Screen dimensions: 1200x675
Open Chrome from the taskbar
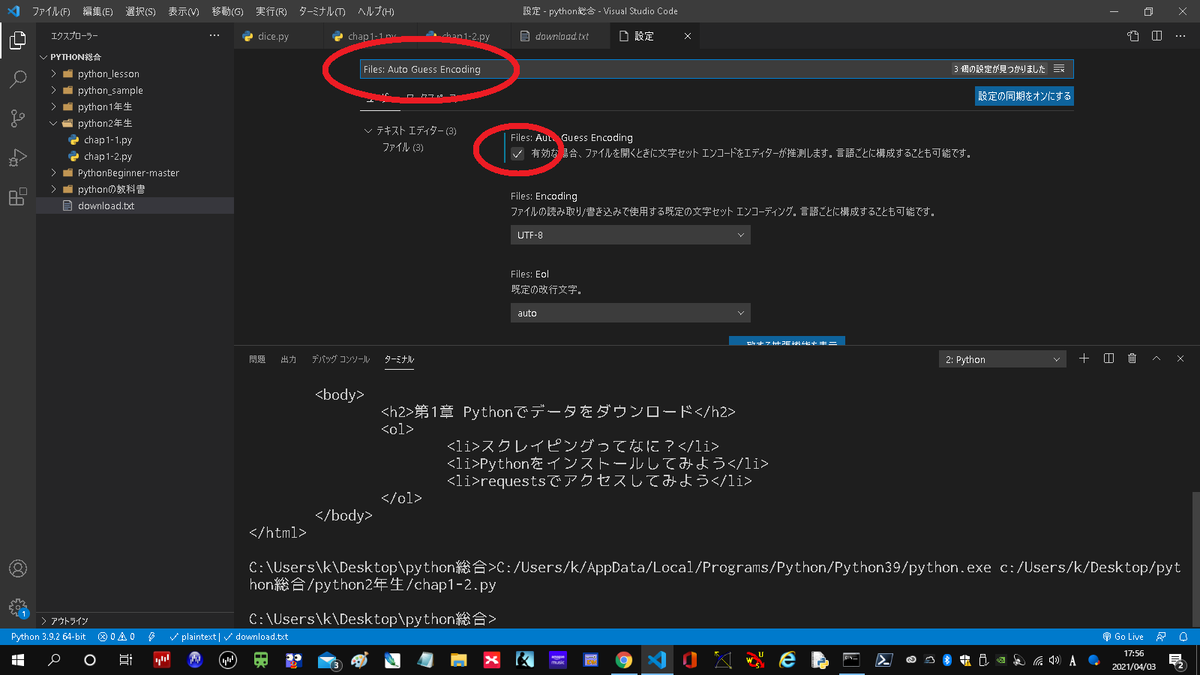[624, 660]
